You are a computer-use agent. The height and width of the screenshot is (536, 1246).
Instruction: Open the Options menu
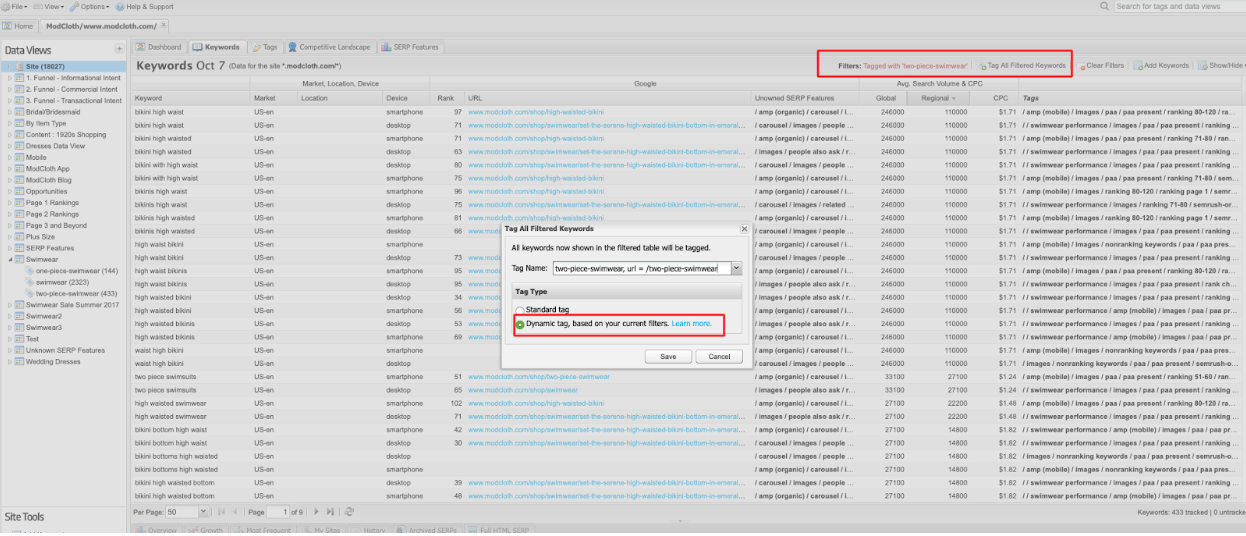coord(92,6)
